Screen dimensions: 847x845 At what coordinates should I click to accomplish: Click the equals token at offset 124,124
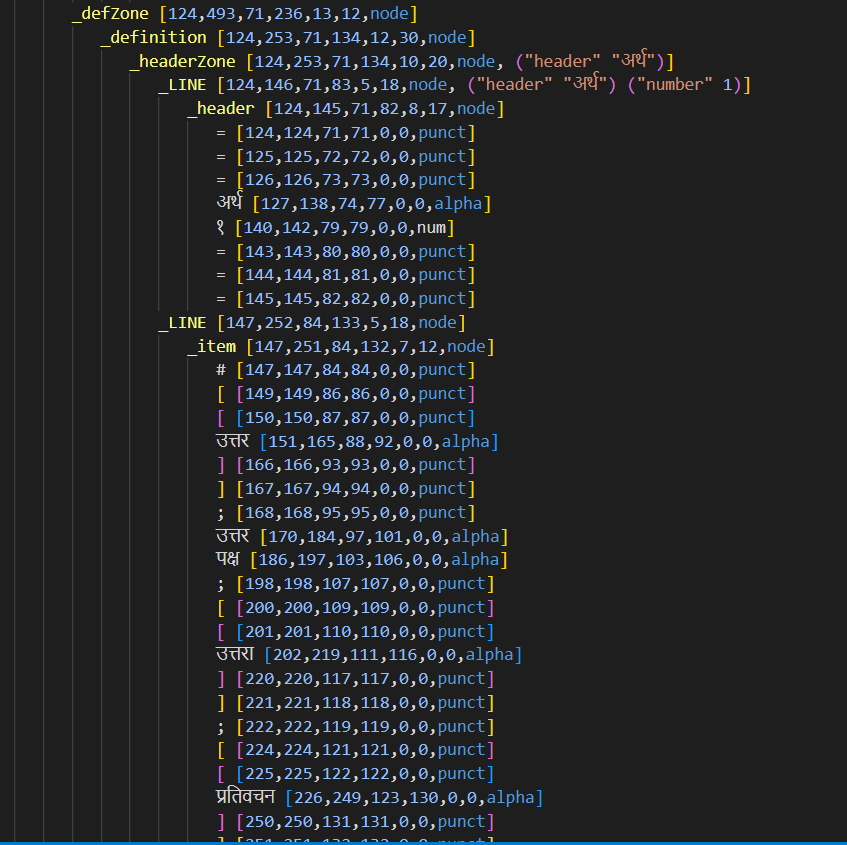pyautogui.click(x=345, y=133)
